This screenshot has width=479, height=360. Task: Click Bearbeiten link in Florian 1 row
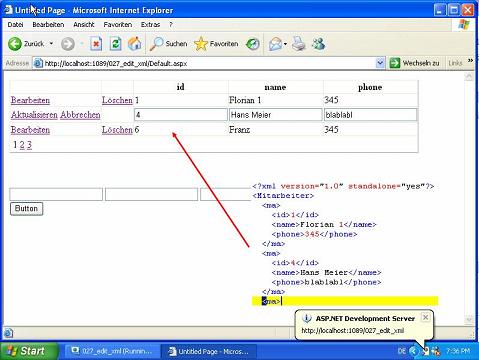click(x=30, y=100)
